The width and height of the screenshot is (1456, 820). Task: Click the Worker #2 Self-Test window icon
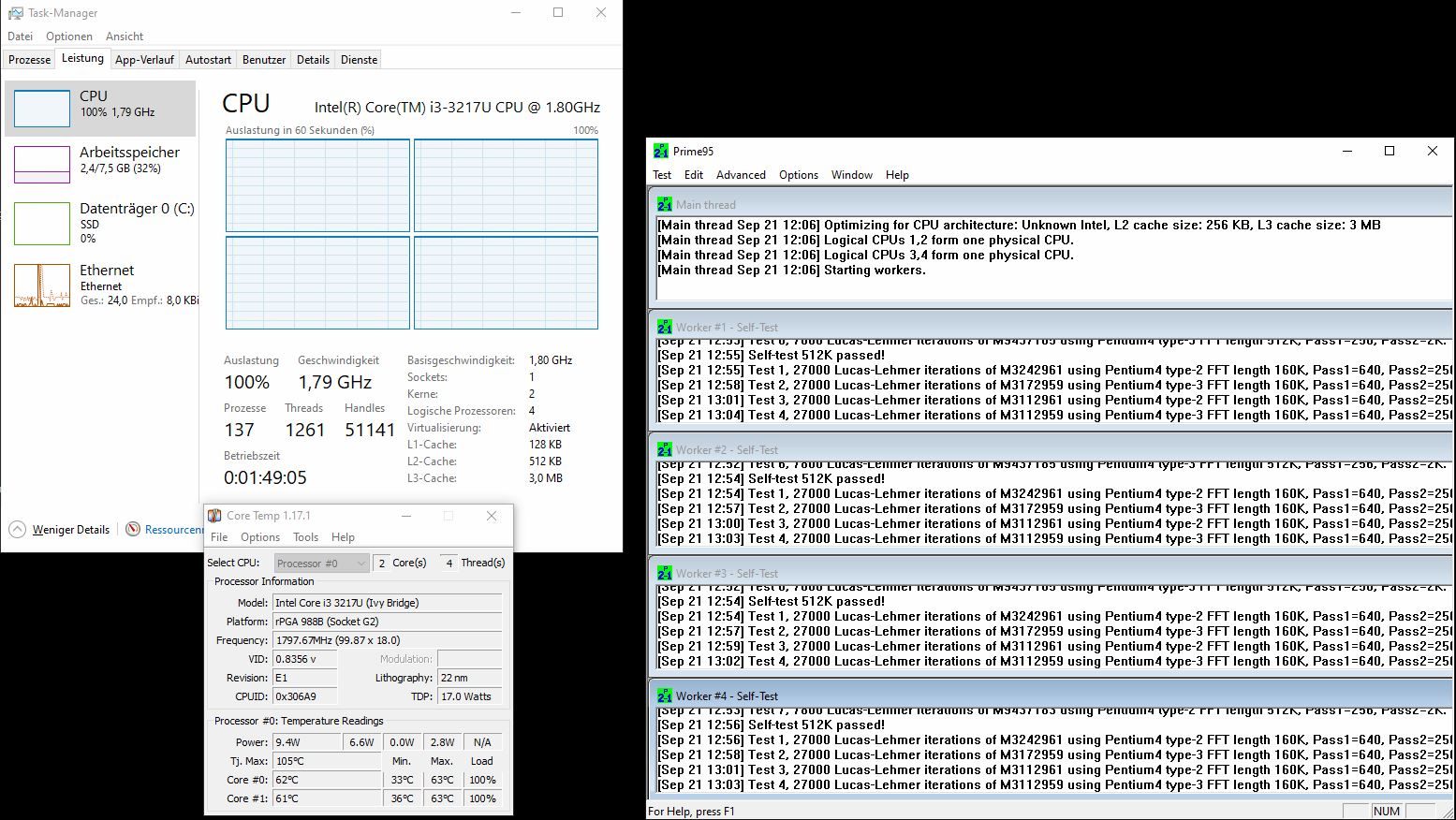coord(665,449)
